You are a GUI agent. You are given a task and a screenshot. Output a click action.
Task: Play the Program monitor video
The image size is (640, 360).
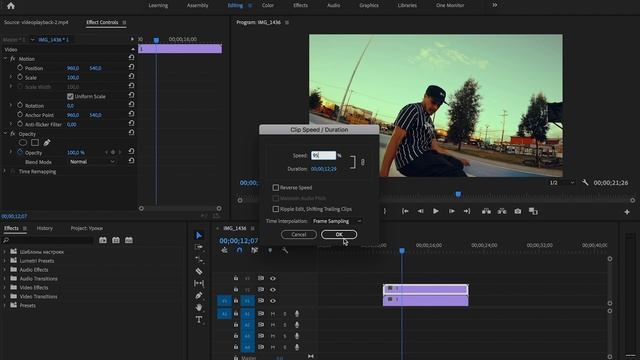[436, 211]
